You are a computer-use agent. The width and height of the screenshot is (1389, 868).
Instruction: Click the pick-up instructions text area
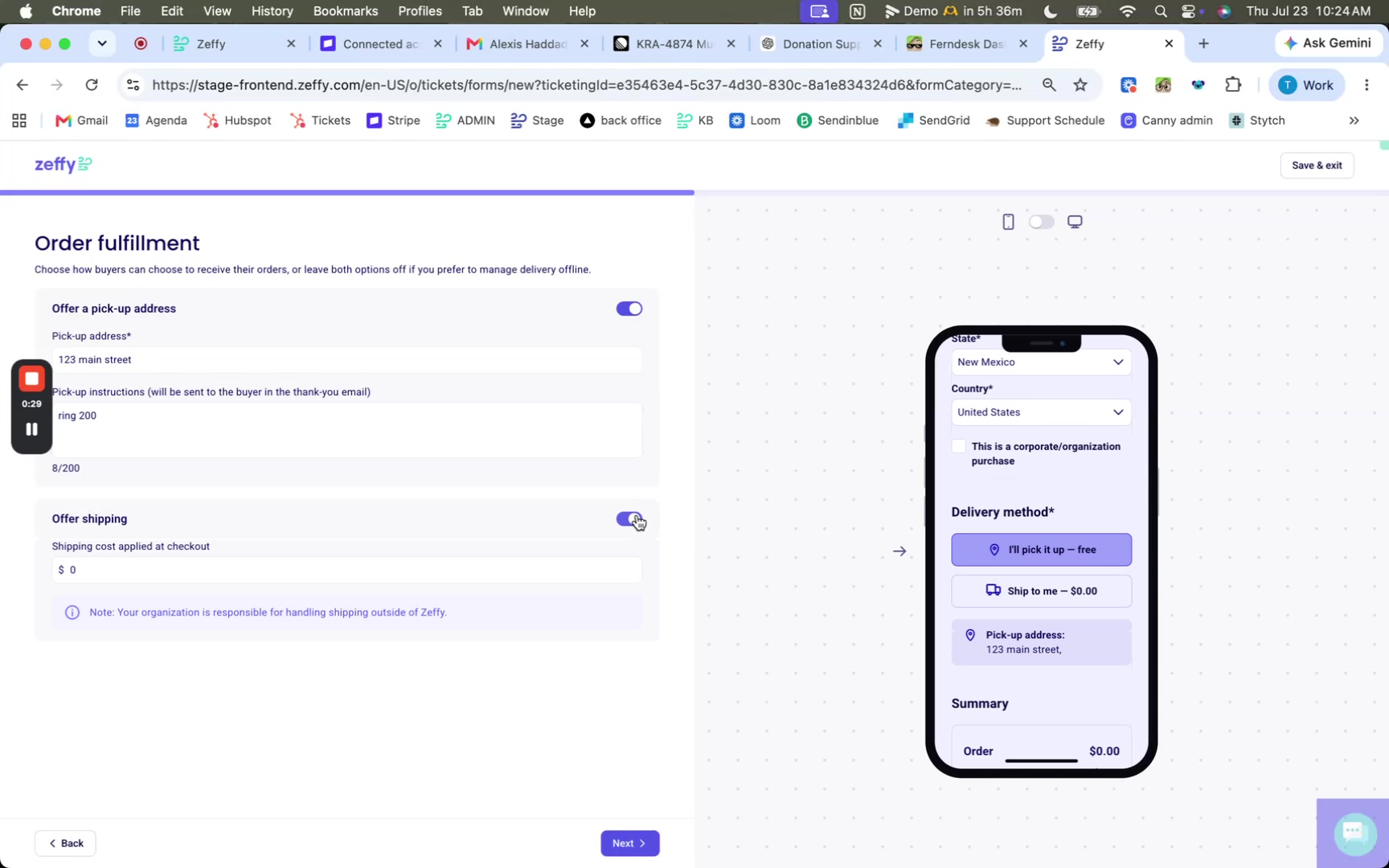[346, 430]
